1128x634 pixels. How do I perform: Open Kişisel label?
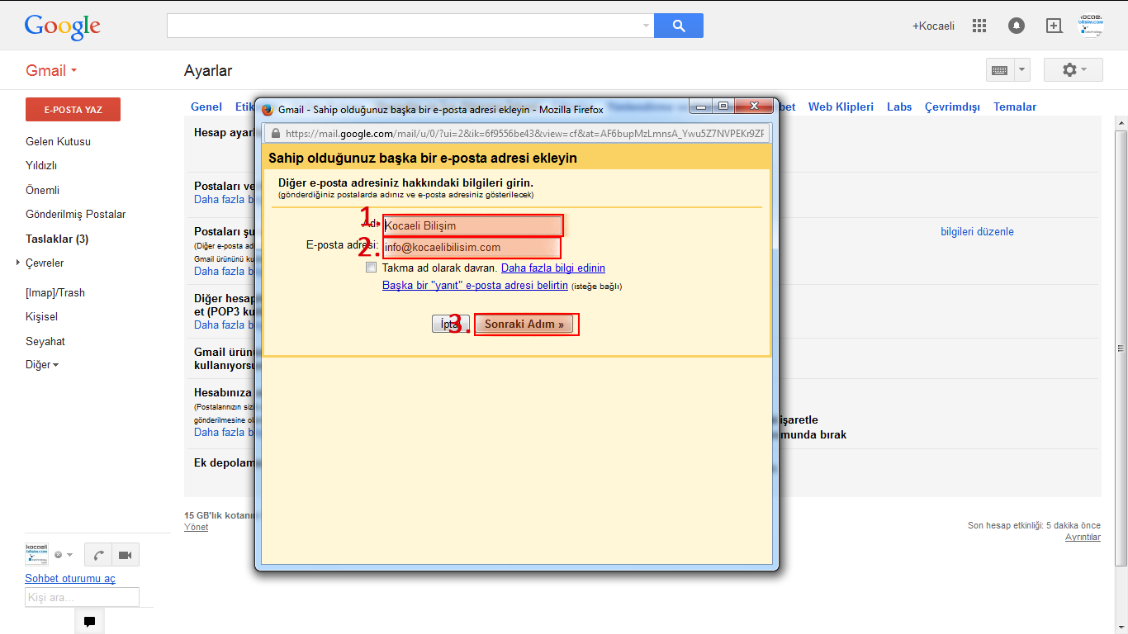tap(41, 317)
